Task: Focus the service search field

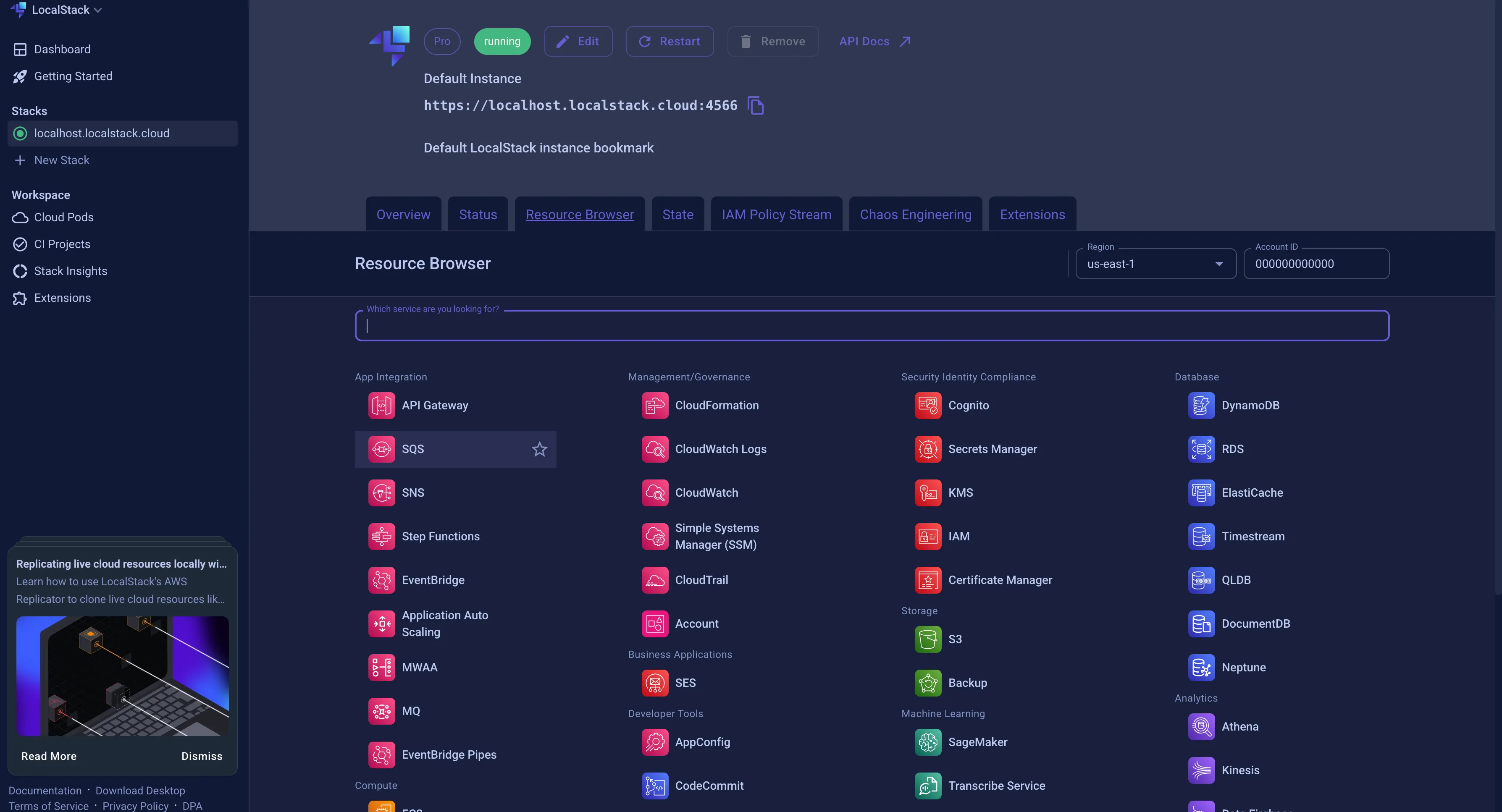Action: 872,326
